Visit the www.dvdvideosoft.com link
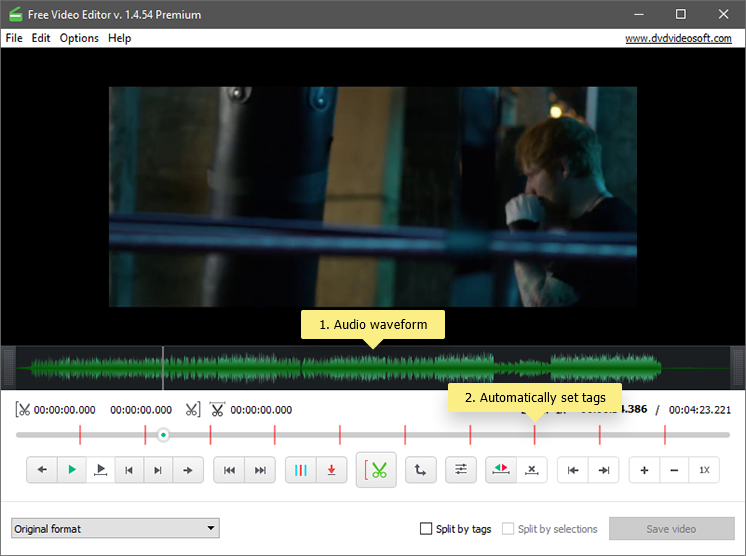Screen dimensions: 746x556 [x=678, y=38]
